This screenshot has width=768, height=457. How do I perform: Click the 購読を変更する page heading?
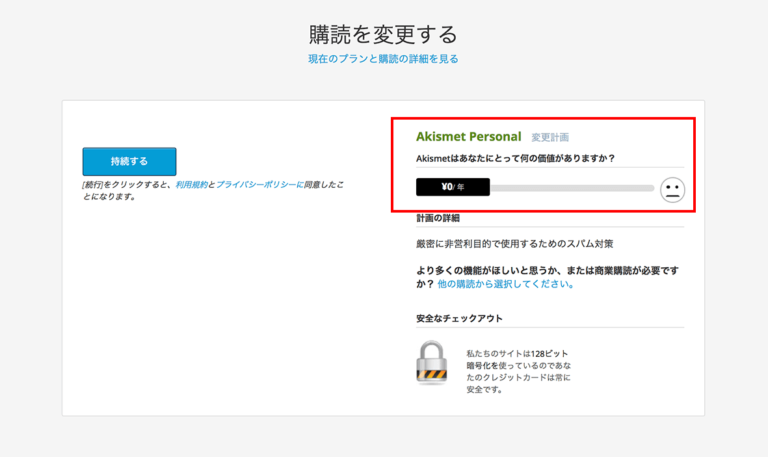[384, 34]
